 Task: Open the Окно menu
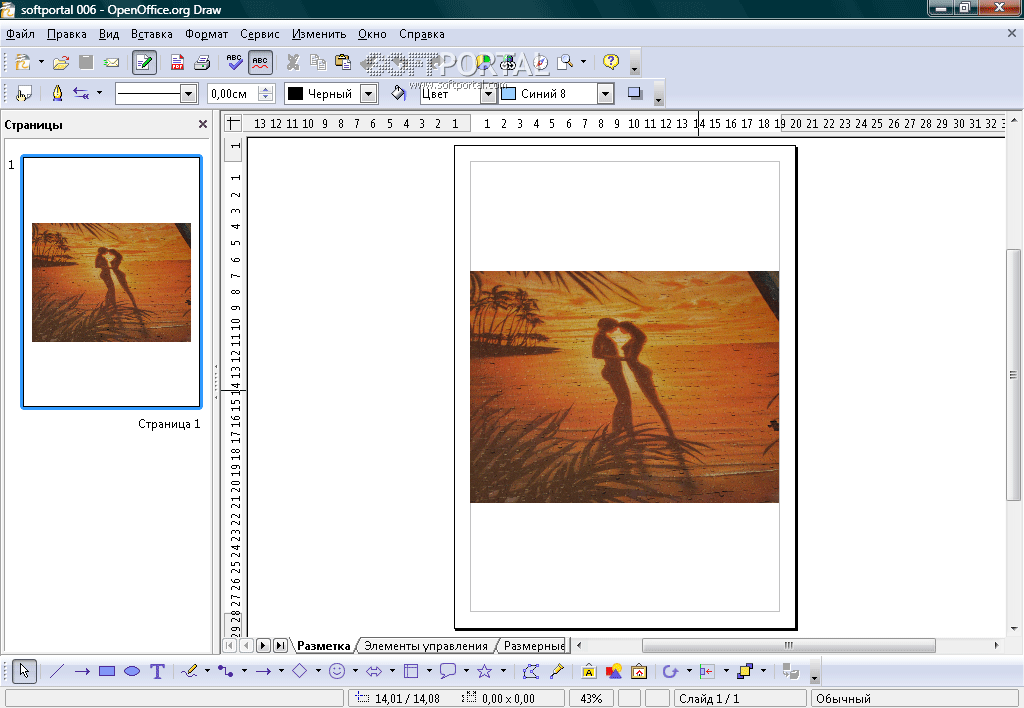(372, 34)
